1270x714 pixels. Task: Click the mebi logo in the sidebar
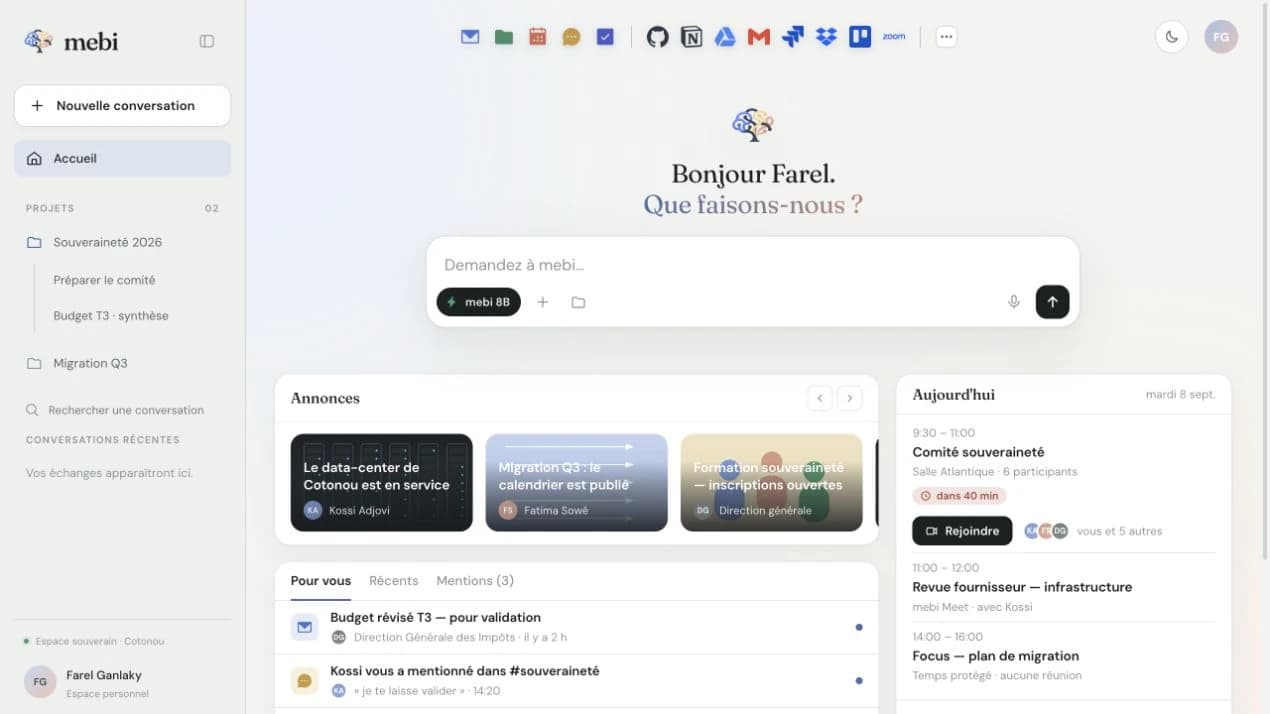[x=71, y=41]
